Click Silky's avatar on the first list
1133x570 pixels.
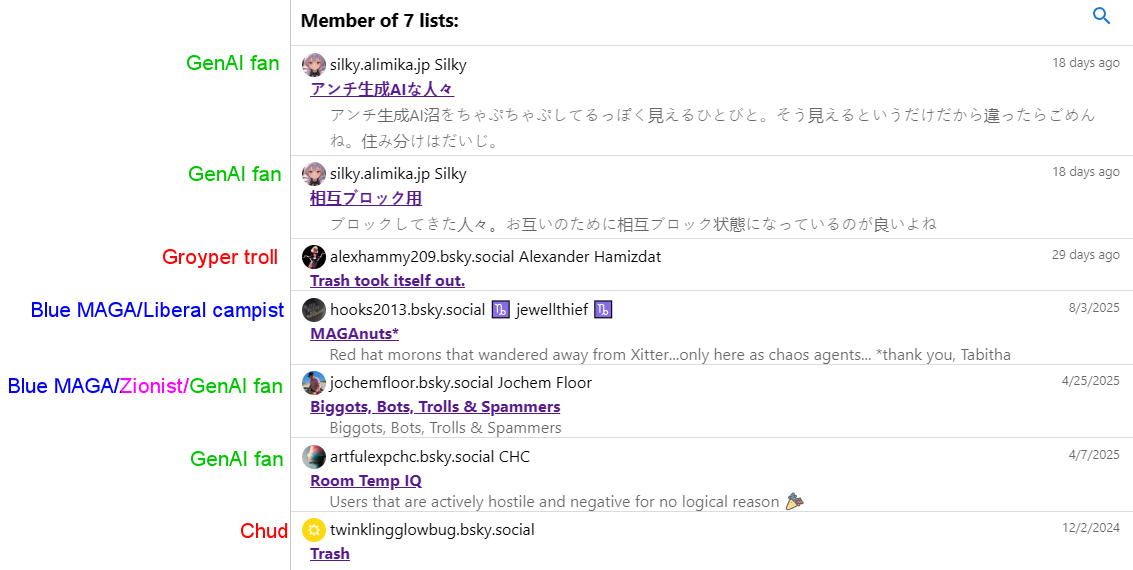point(314,65)
